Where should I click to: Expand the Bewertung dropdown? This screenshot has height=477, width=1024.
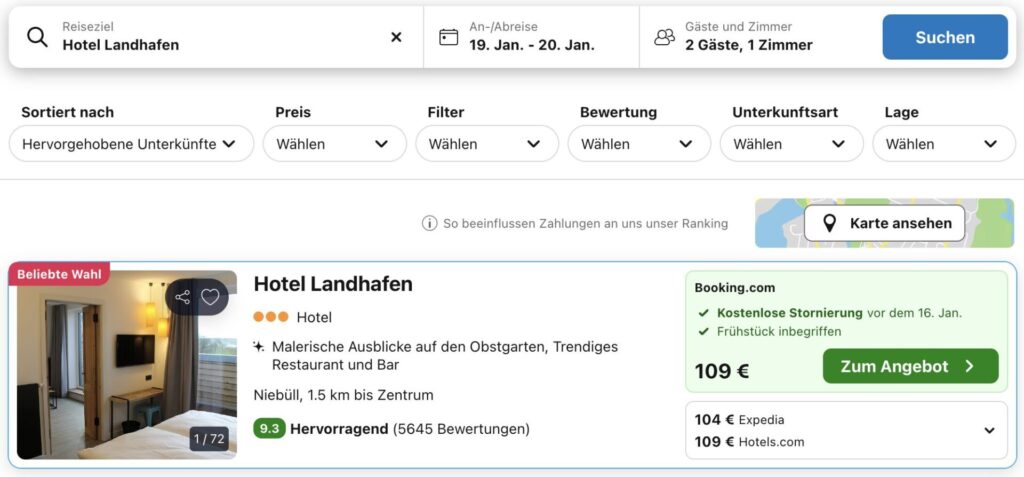coord(637,144)
